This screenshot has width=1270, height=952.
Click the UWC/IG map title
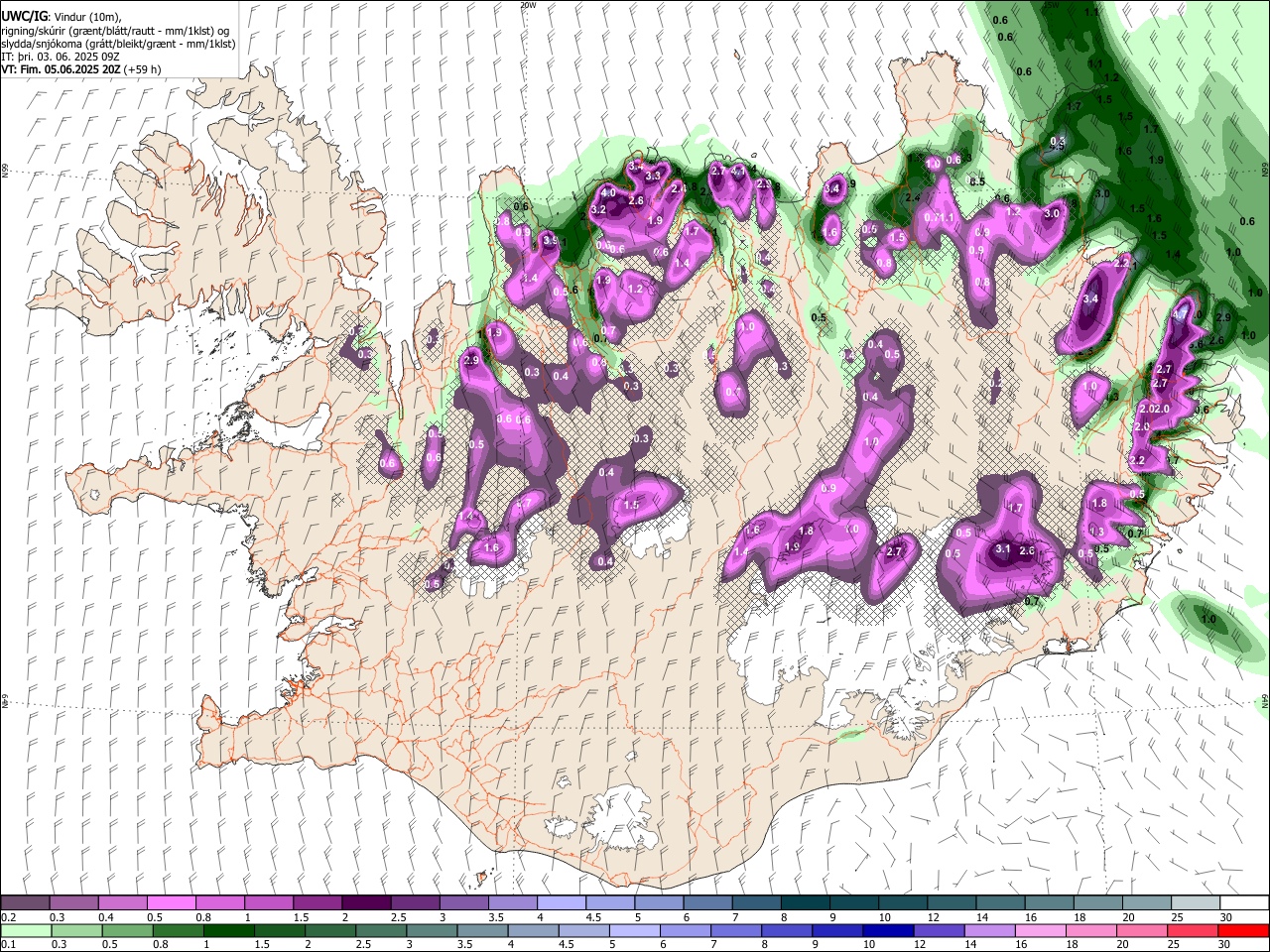[23, 16]
